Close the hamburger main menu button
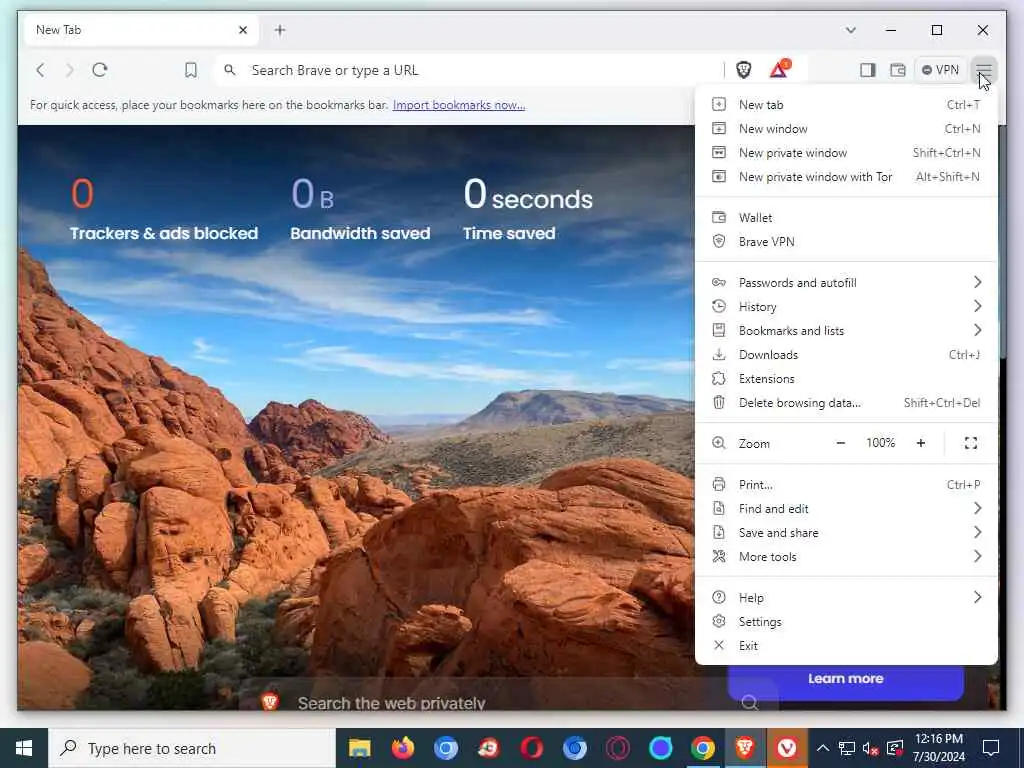1024x768 pixels. [984, 70]
